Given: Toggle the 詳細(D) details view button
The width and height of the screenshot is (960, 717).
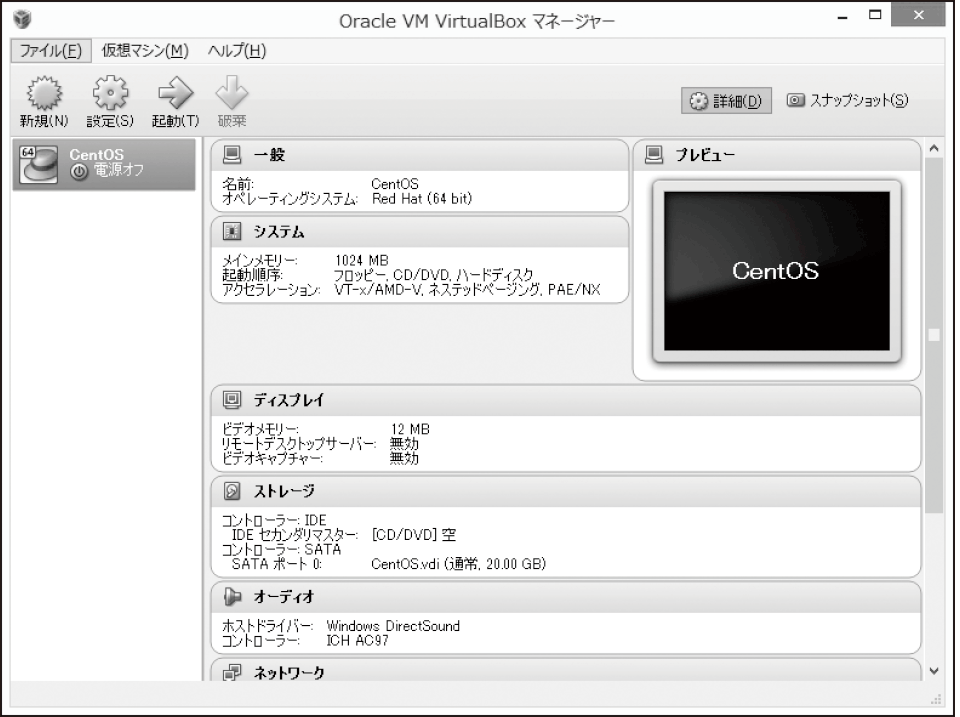Looking at the screenshot, I should coord(726,100).
